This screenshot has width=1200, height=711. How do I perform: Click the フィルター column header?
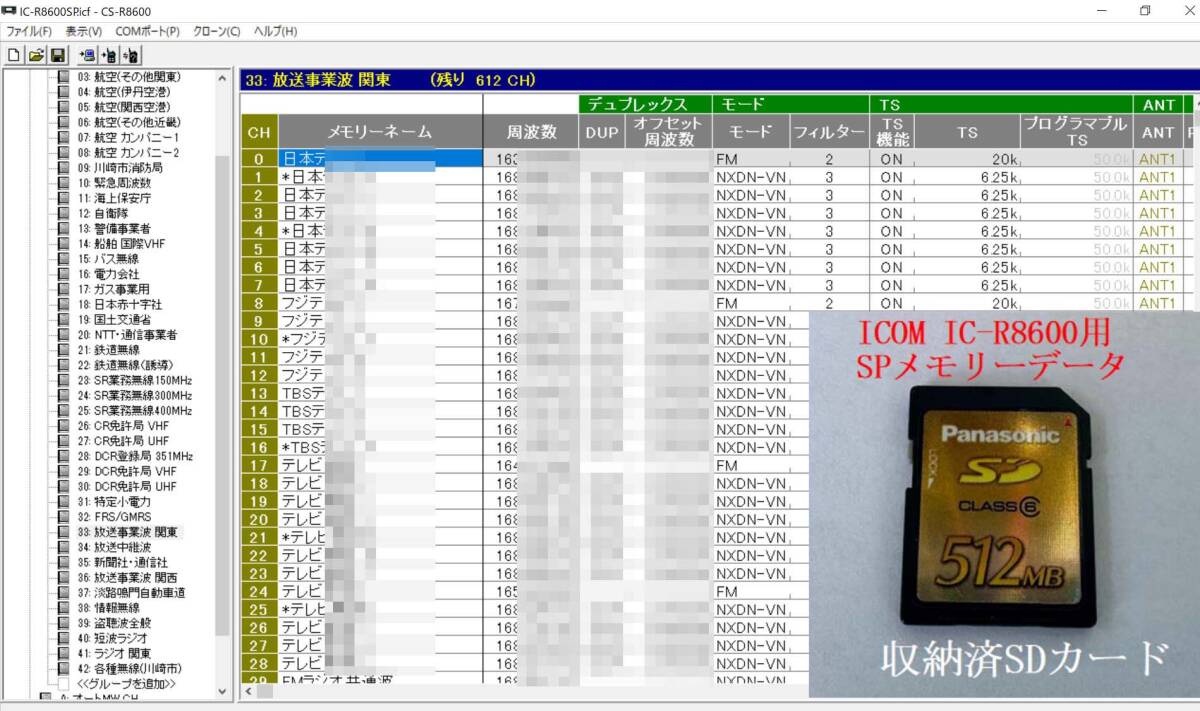pos(828,131)
